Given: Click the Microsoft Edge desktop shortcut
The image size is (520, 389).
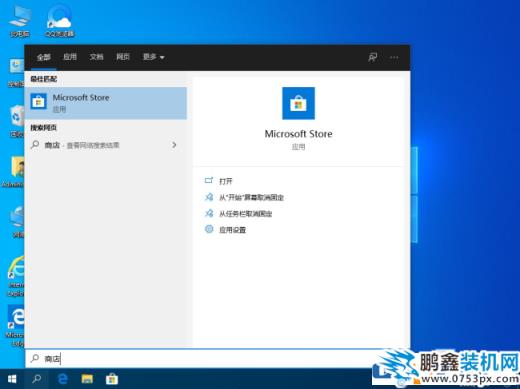Looking at the screenshot, I should 15,325.
